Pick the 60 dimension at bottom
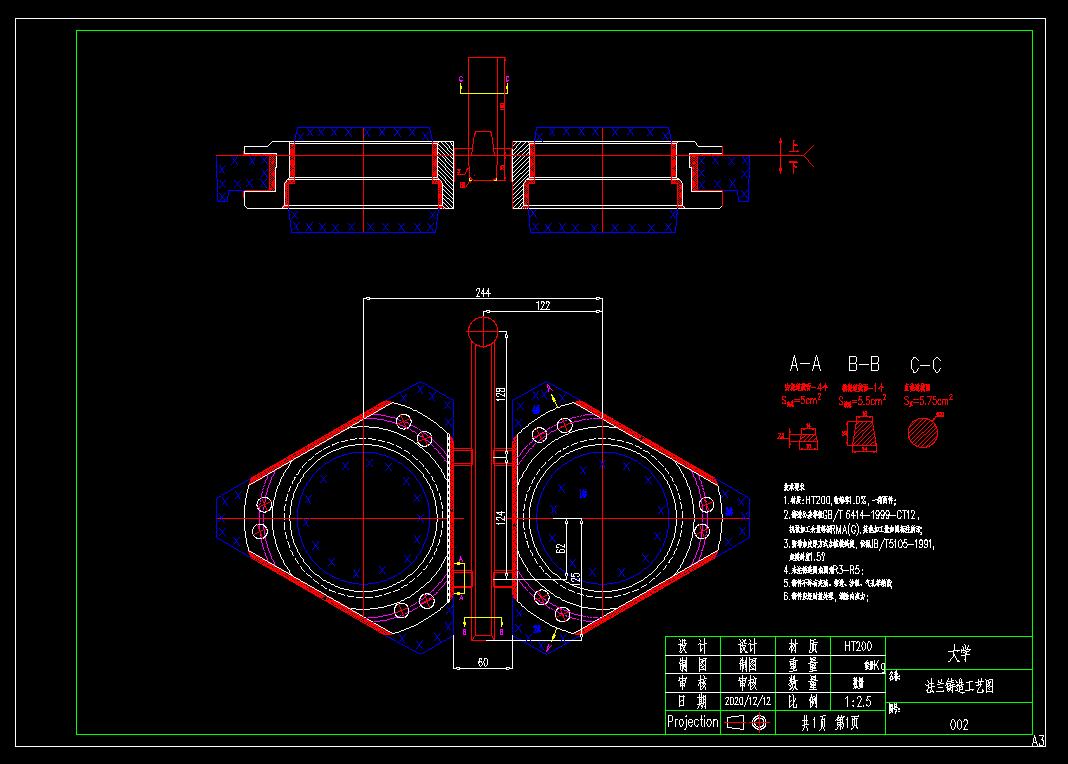This screenshot has width=1068, height=764. [x=482, y=662]
